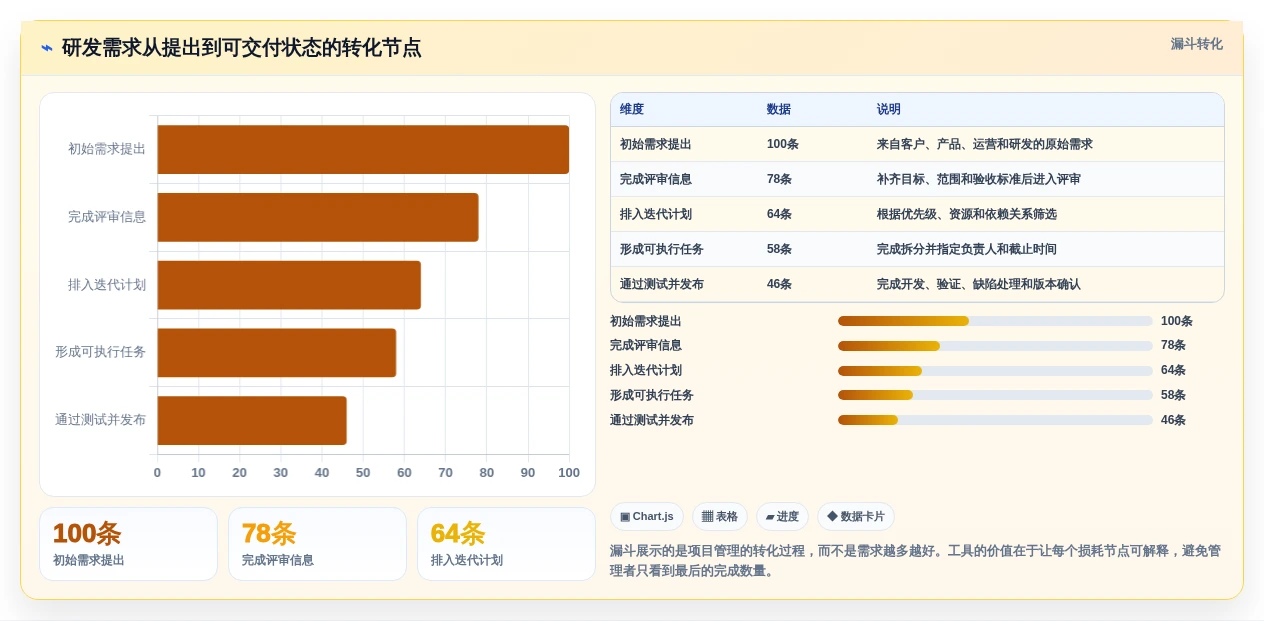This screenshot has height=621, width=1264.
Task: Click the 78条 progress bar for 完成评审信息
Action: [995, 346]
